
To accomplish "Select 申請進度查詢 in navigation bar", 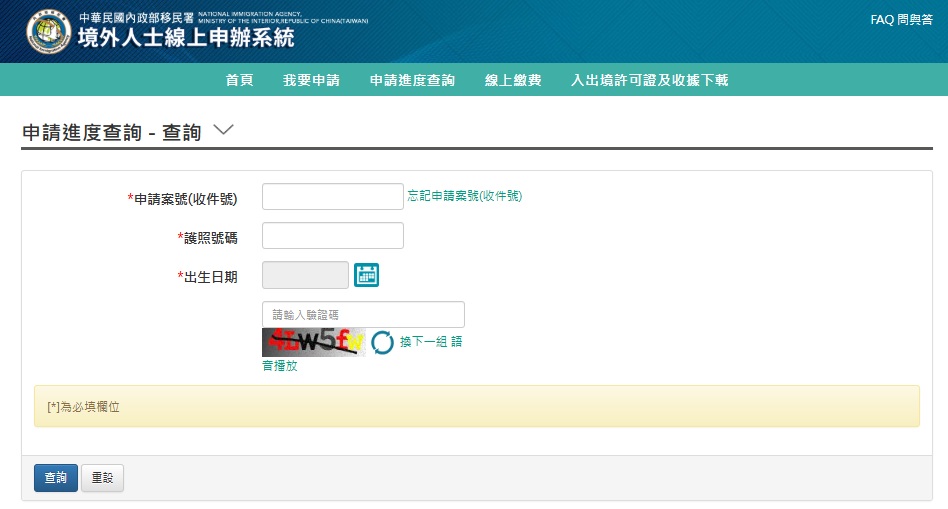I will 412,80.
